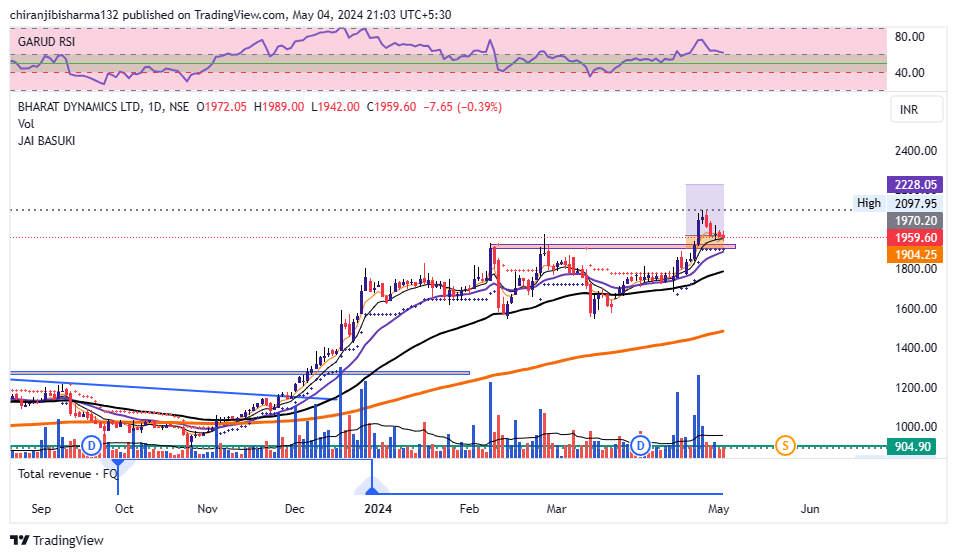Click the 1000.00 price scale value

(915, 427)
